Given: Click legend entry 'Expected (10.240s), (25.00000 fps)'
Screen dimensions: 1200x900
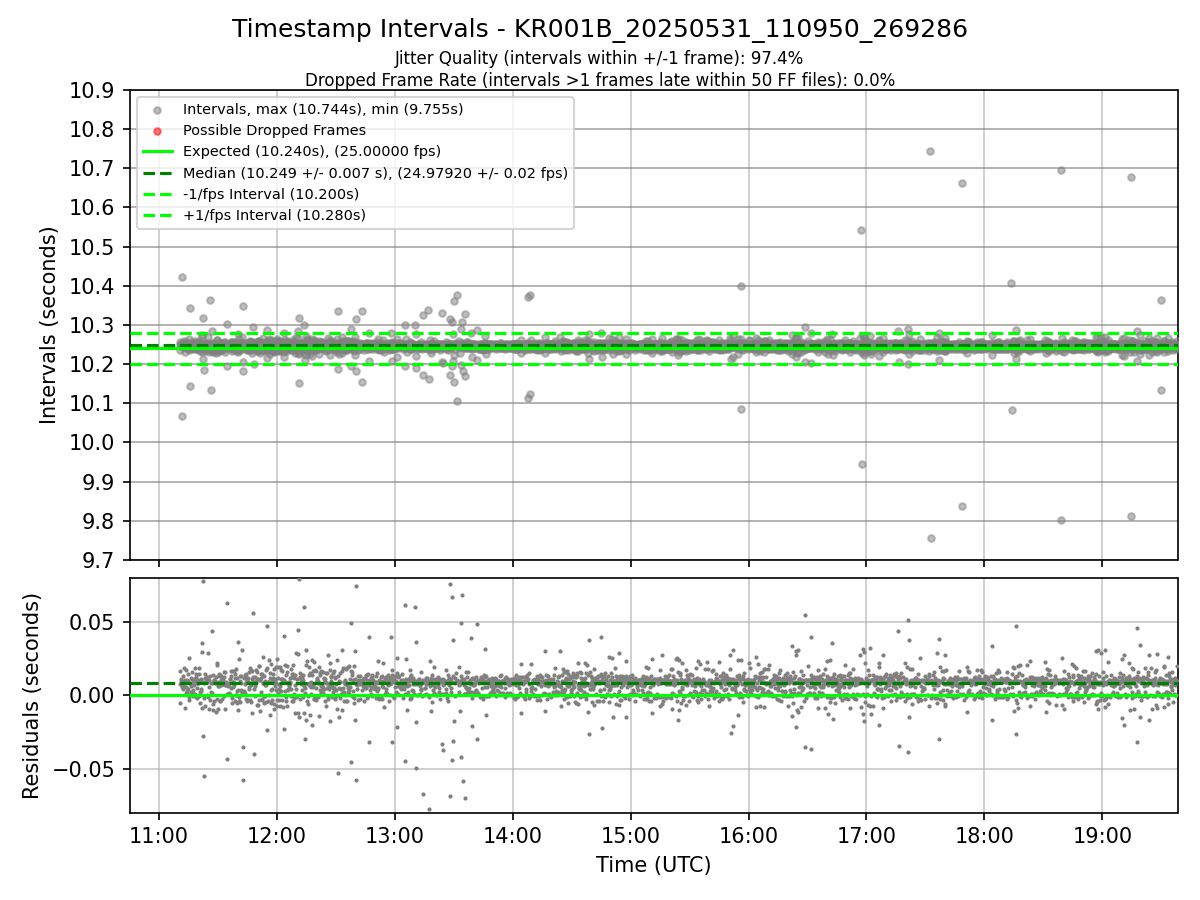Looking at the screenshot, I should pyautogui.click(x=312, y=151).
